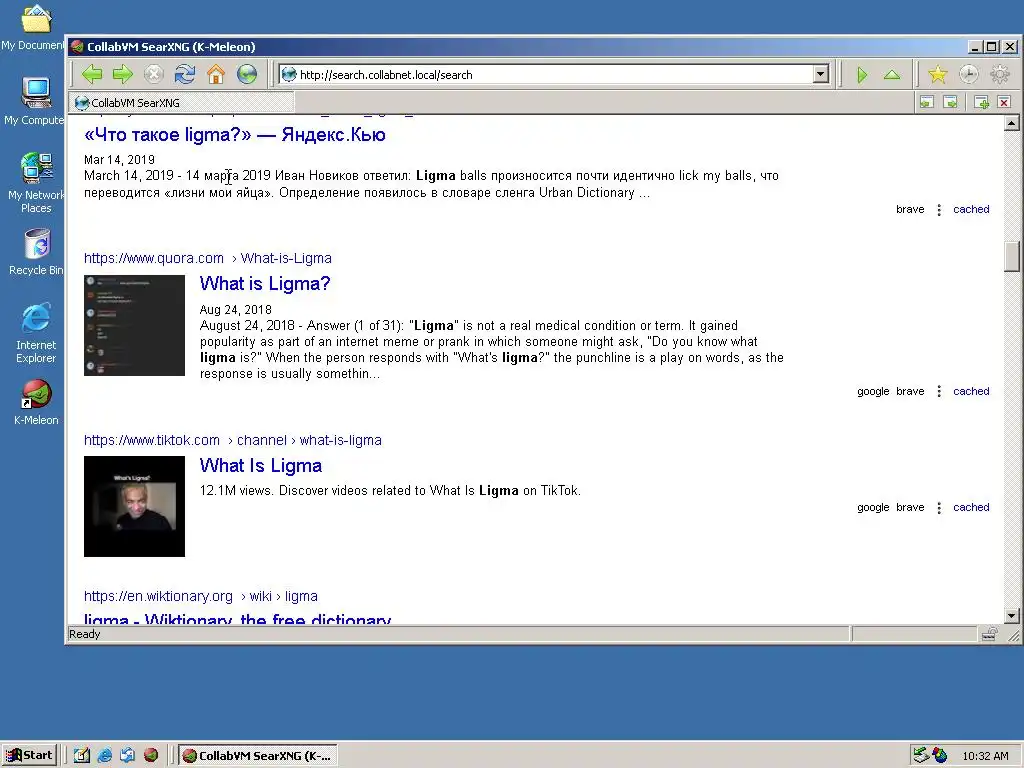Click safely remove hardware tray icon
The image size is (1024, 768).
coord(921,756)
